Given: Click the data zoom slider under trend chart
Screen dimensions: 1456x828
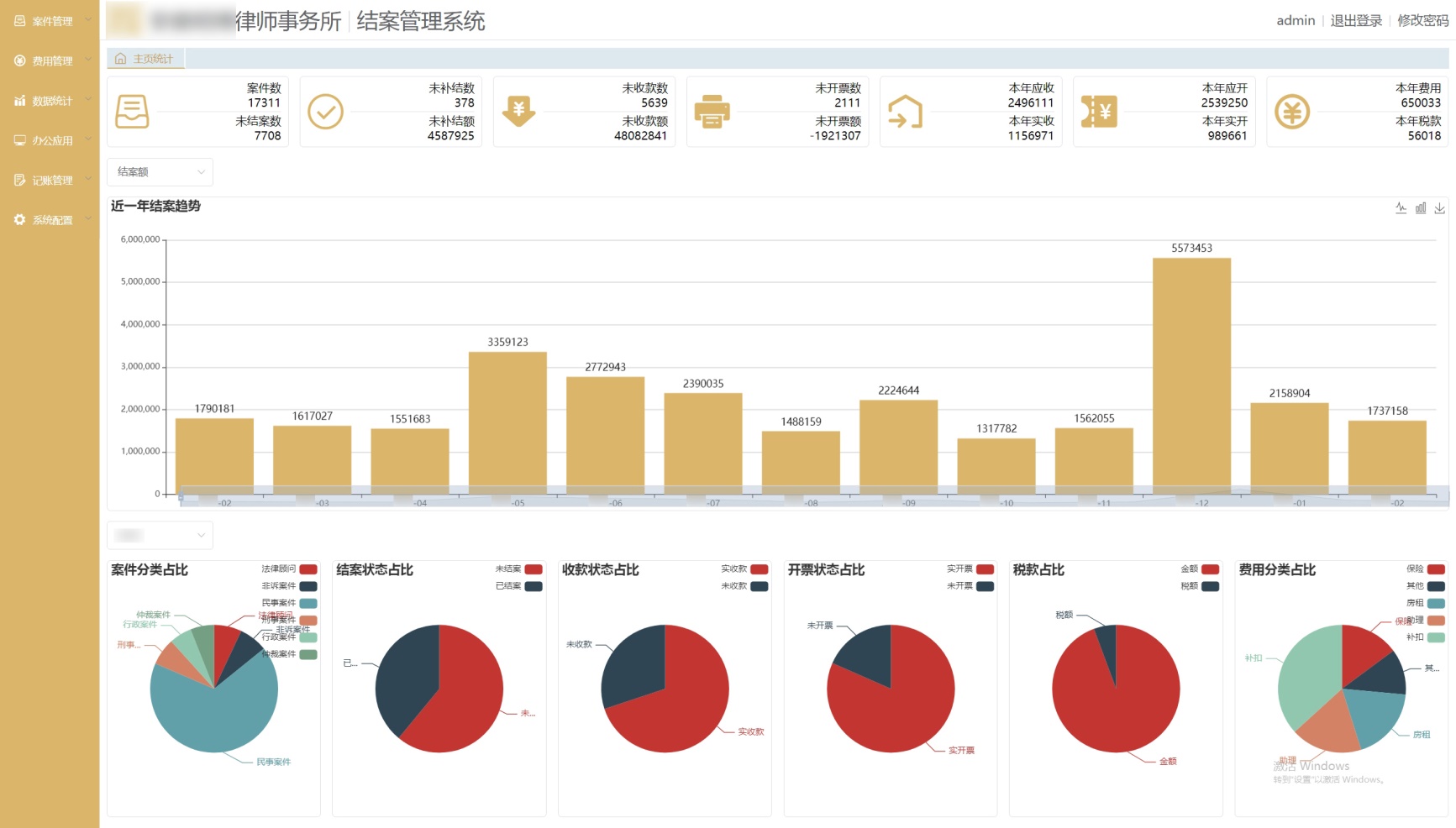Looking at the screenshot, I should pos(815,496).
